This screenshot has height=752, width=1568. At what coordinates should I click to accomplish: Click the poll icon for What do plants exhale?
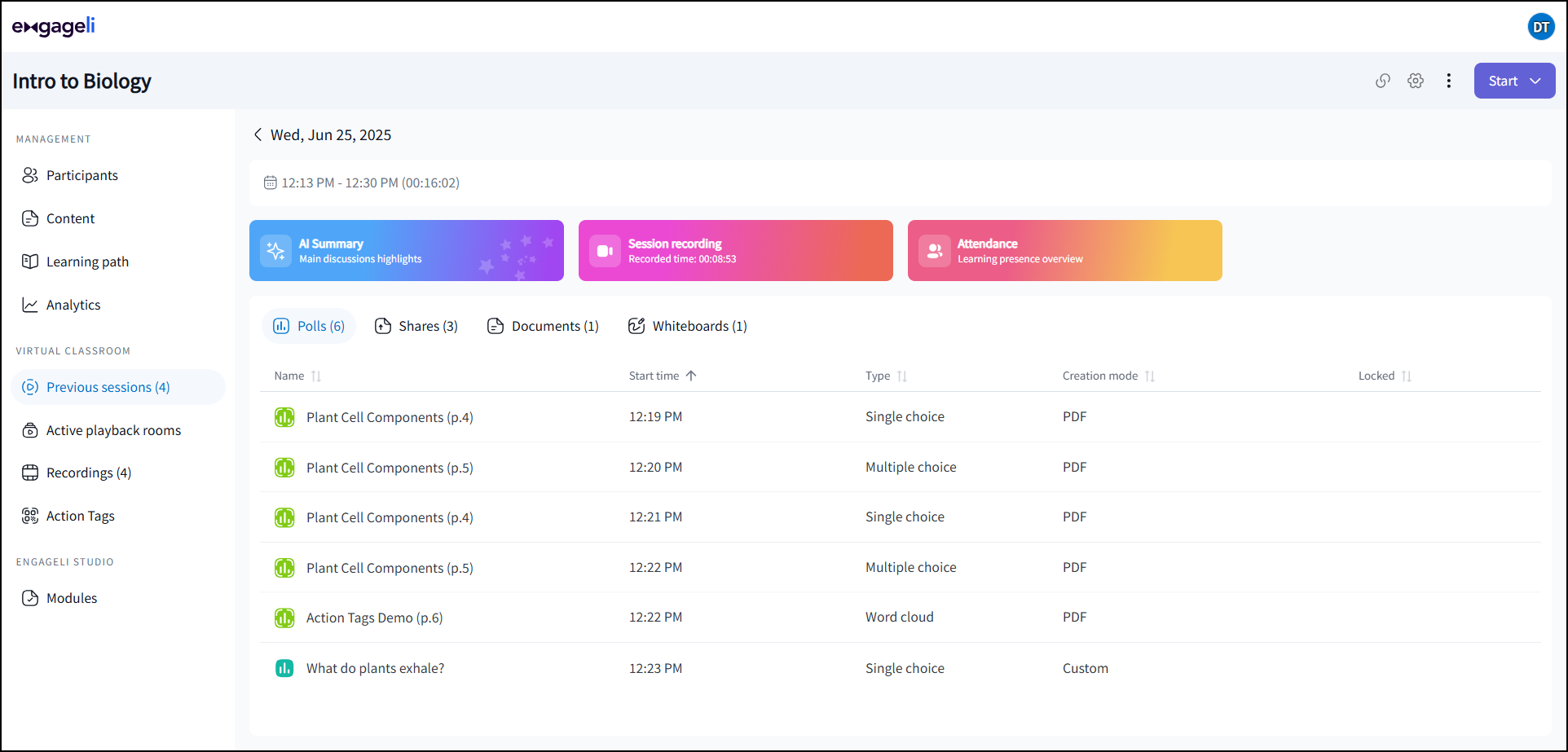coord(284,668)
